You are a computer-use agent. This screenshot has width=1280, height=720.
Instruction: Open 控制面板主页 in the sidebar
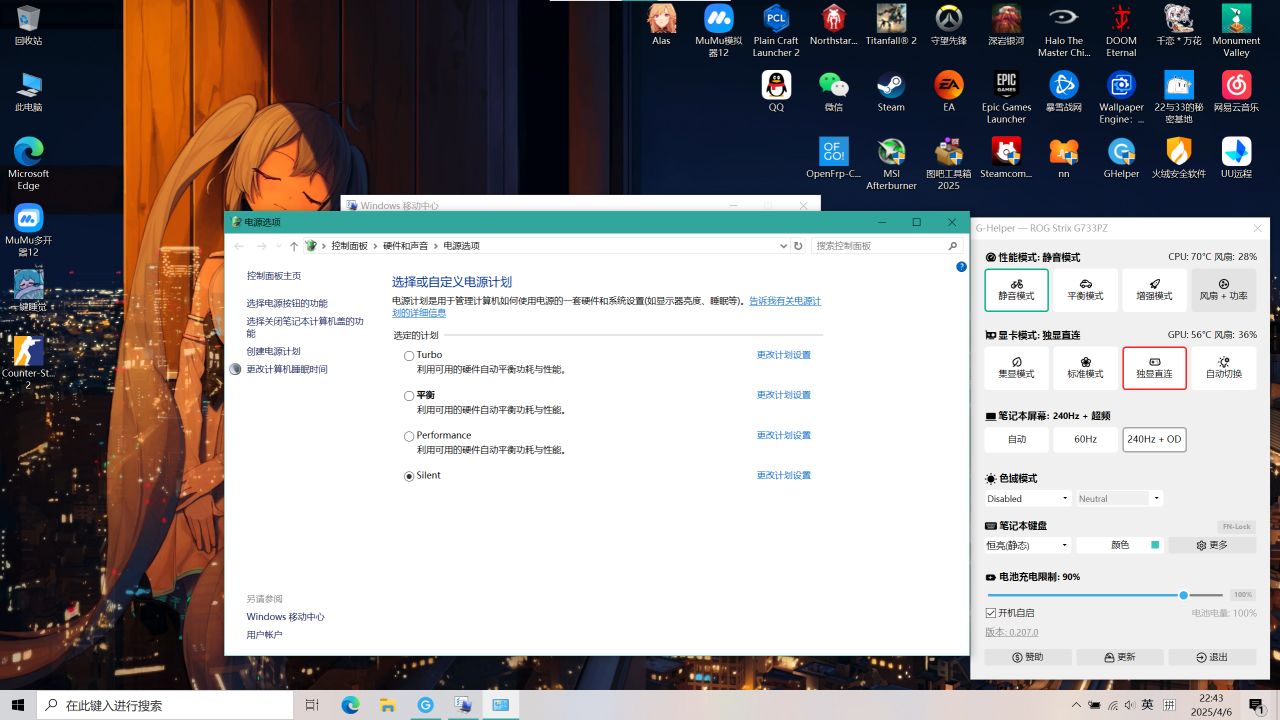(x=274, y=276)
